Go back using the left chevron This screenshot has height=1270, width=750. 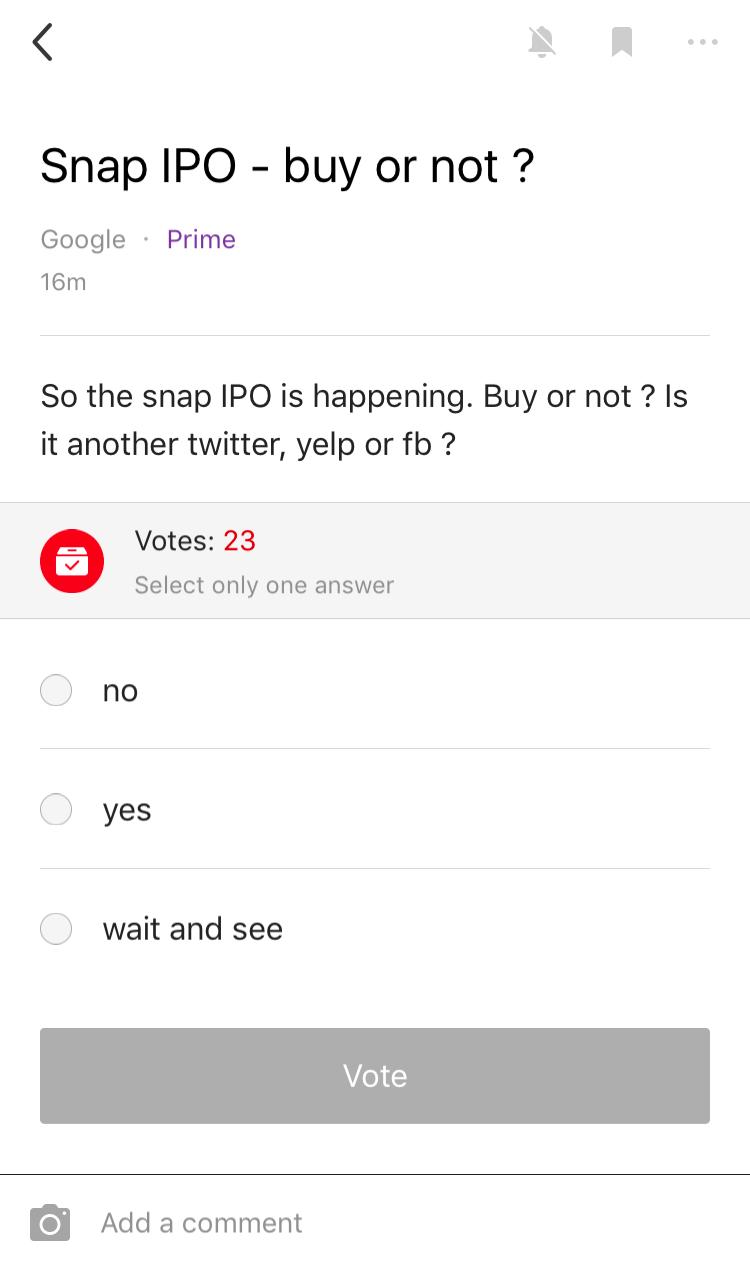tap(42, 43)
